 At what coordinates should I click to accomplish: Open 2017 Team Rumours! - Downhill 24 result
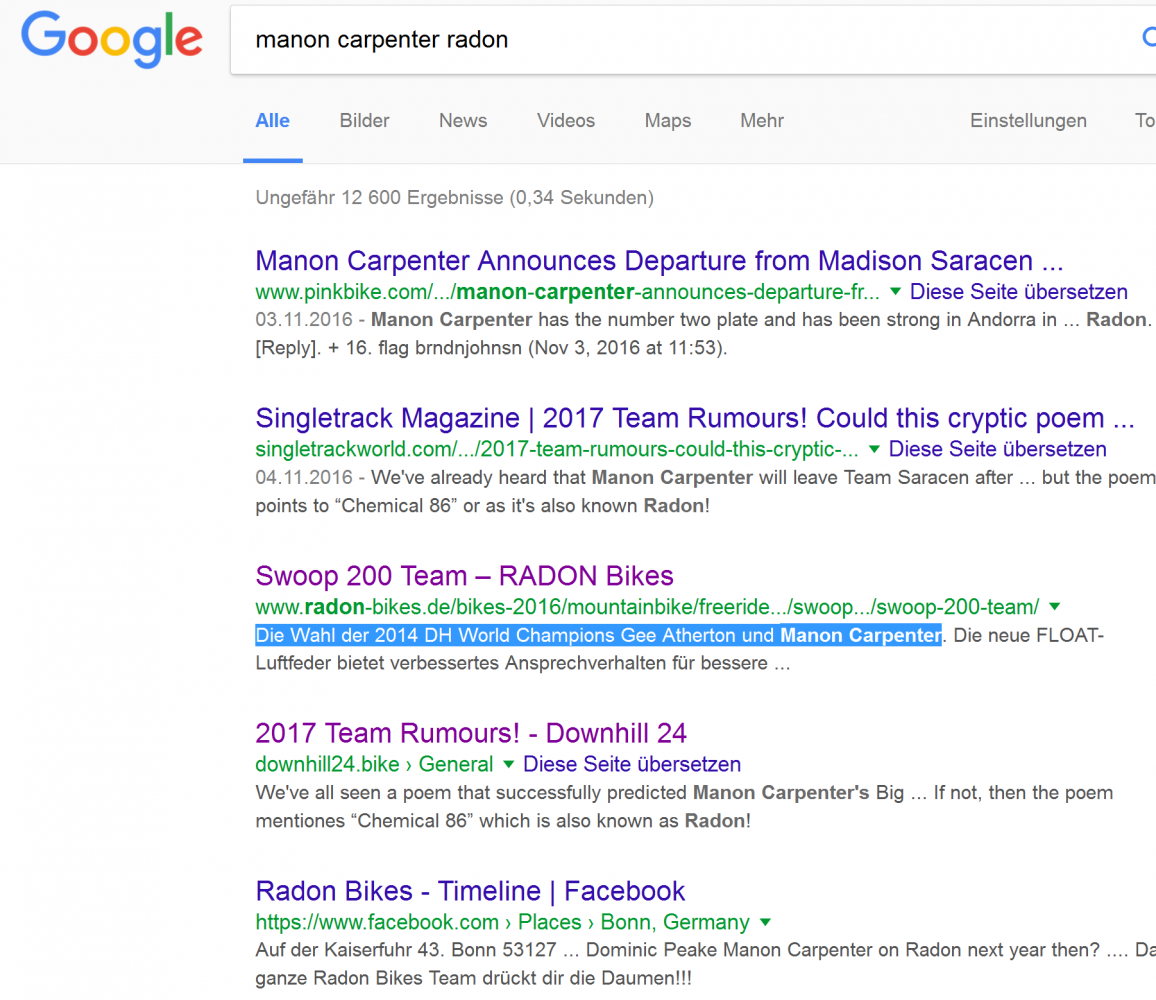click(x=471, y=734)
